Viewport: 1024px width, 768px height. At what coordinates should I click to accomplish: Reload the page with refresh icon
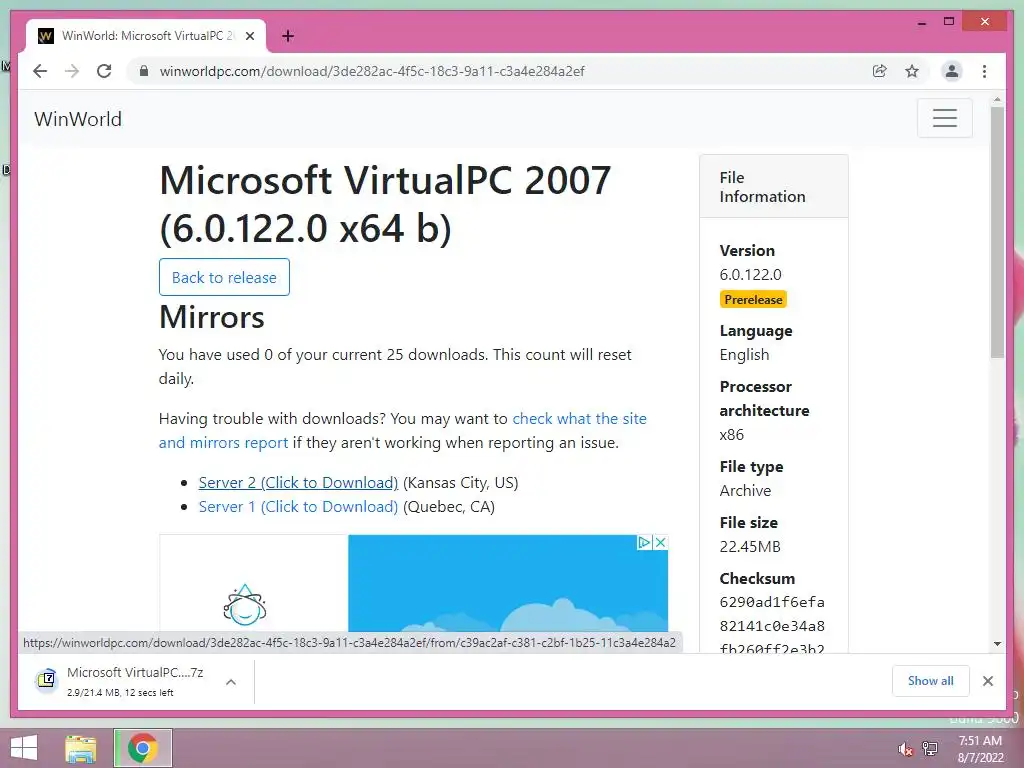[x=104, y=71]
